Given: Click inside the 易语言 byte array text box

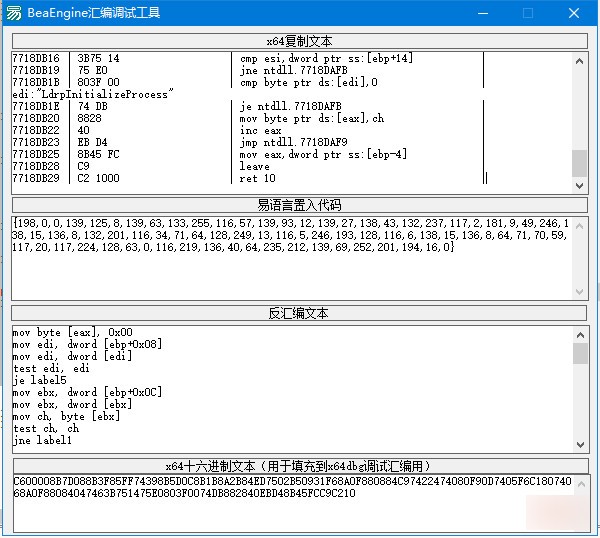Looking at the screenshot, I should (292, 258).
